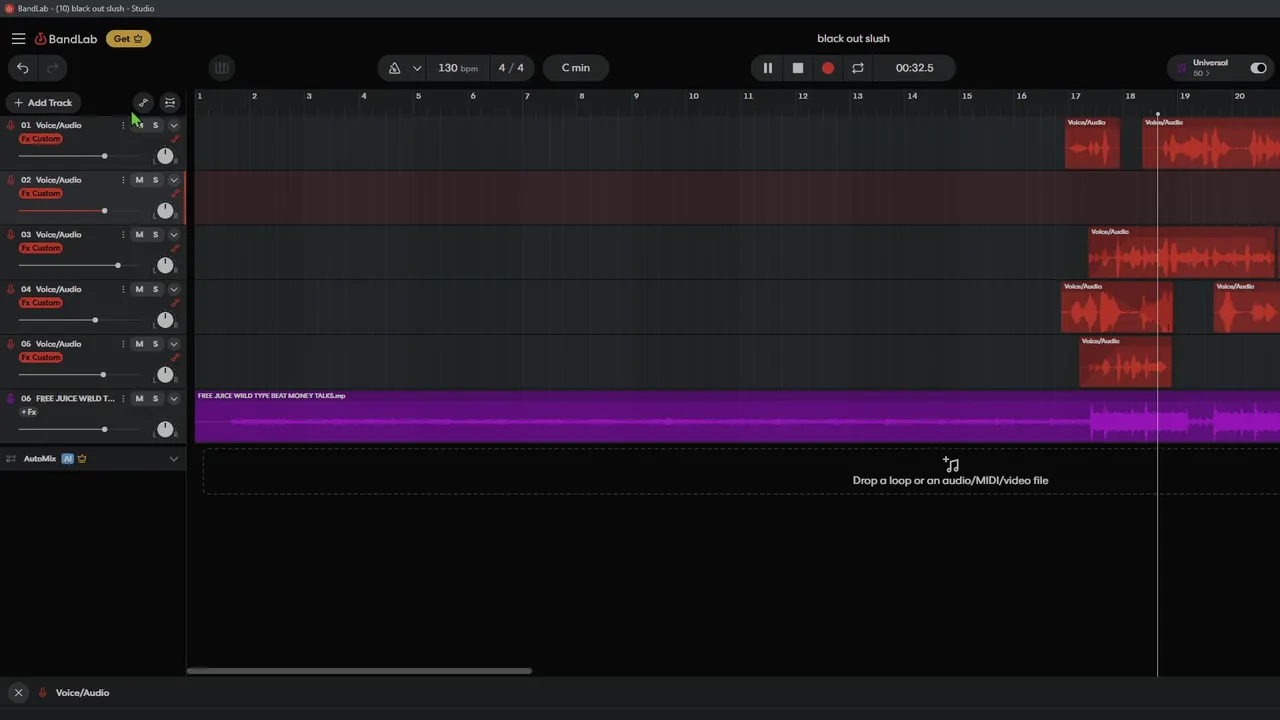The width and height of the screenshot is (1280, 720).
Task: Click the red automation icon on track 01
Action: [175, 139]
